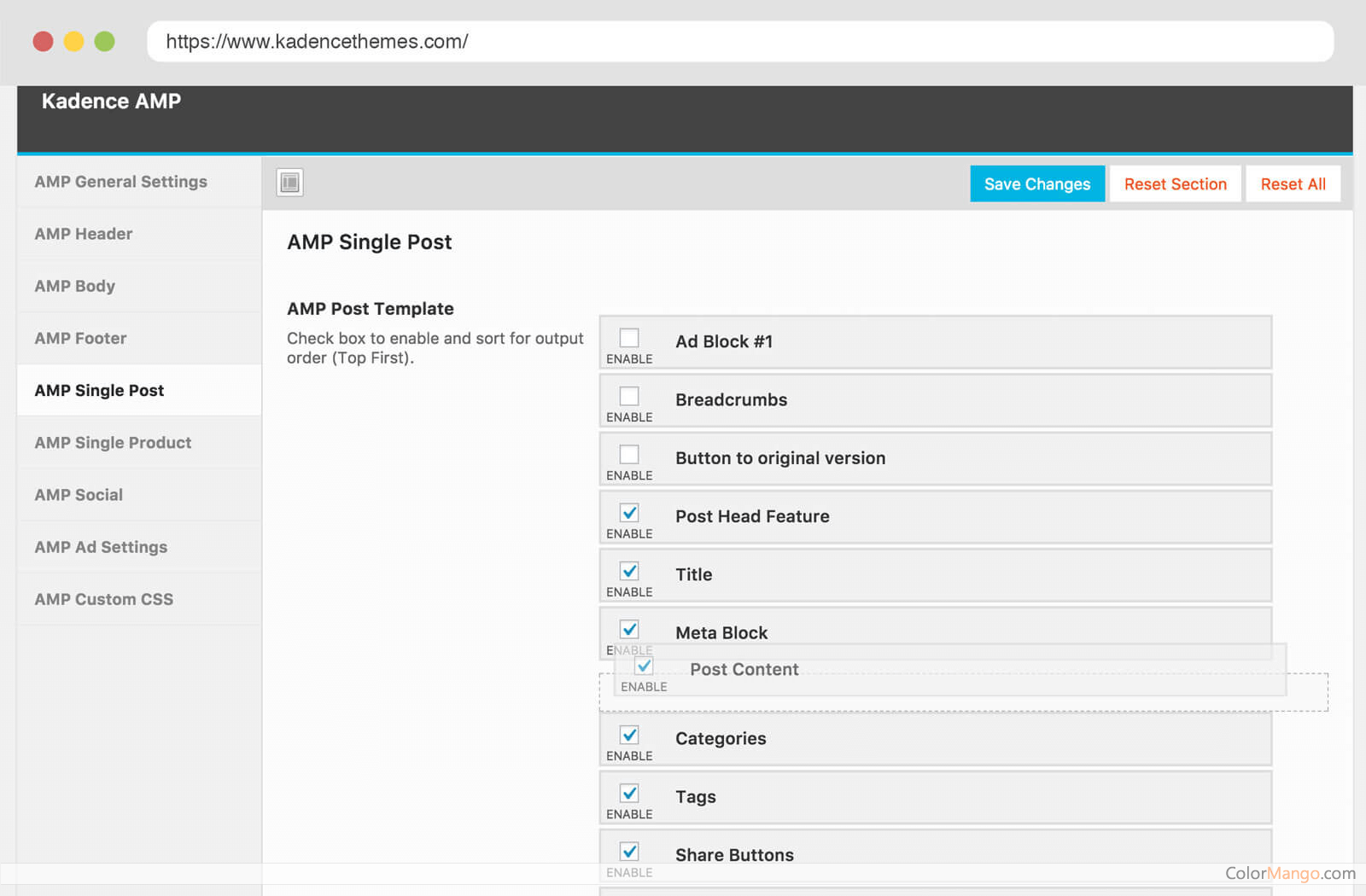This screenshot has width=1366, height=896.
Task: Open AMP Social settings
Action: [x=78, y=494]
